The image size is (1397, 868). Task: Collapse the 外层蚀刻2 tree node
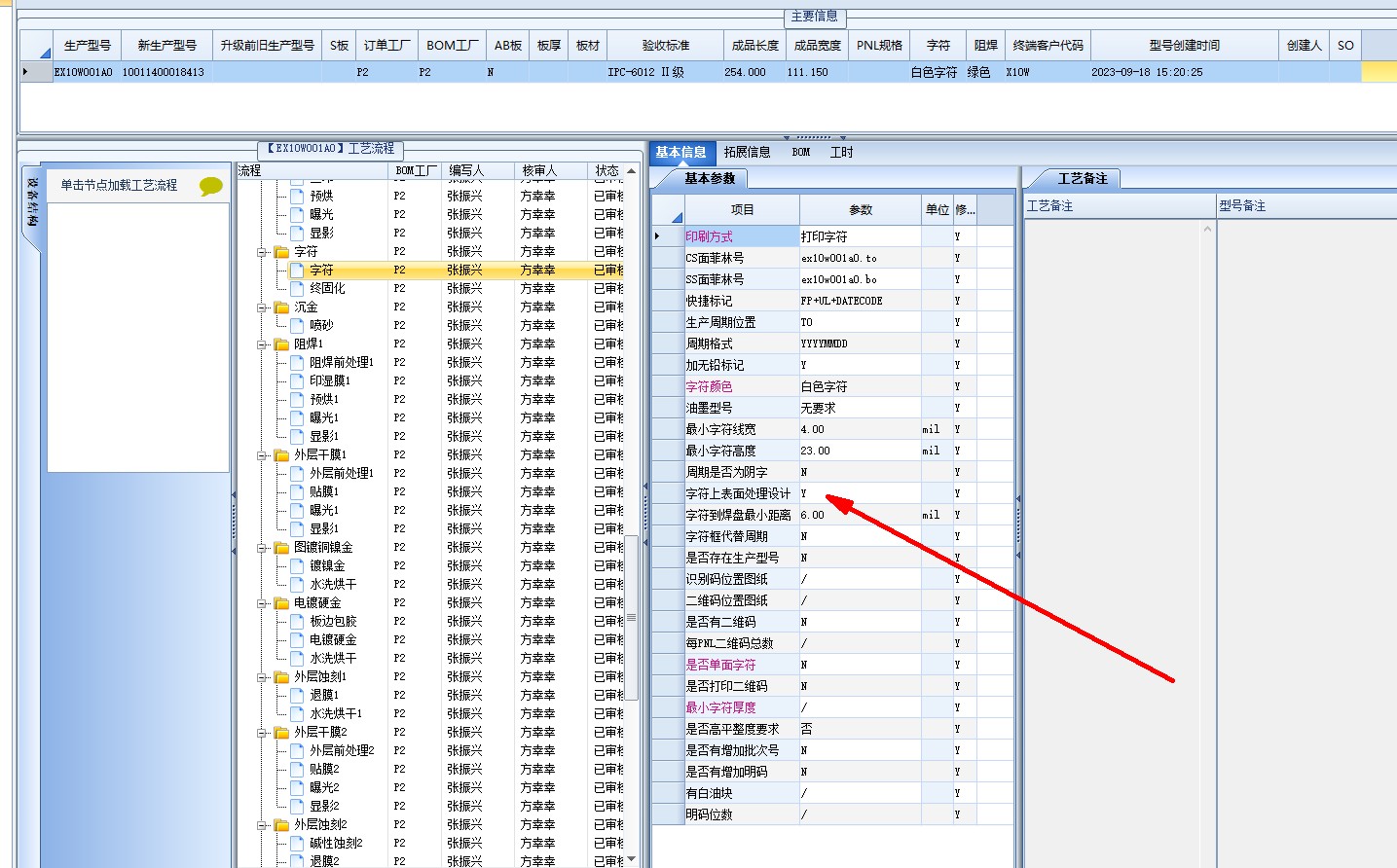(x=263, y=825)
